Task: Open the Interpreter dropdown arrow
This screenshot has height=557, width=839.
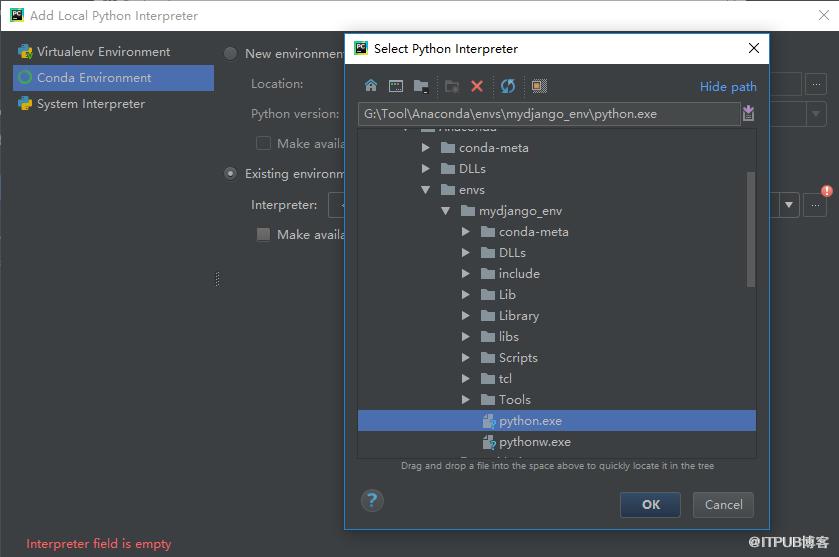Action: click(789, 205)
